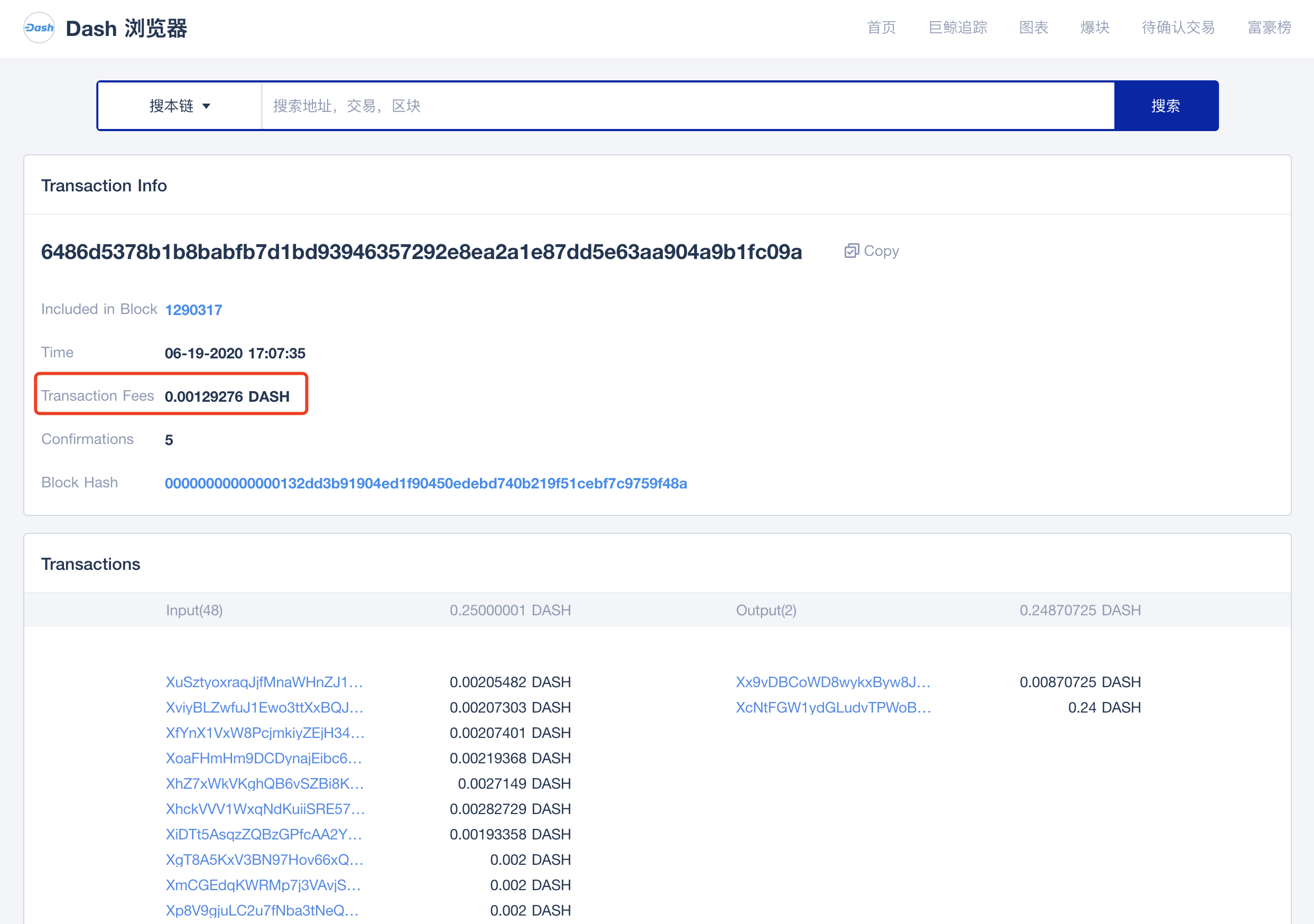Click the input amount 0.0027149 DASH

tap(514, 783)
